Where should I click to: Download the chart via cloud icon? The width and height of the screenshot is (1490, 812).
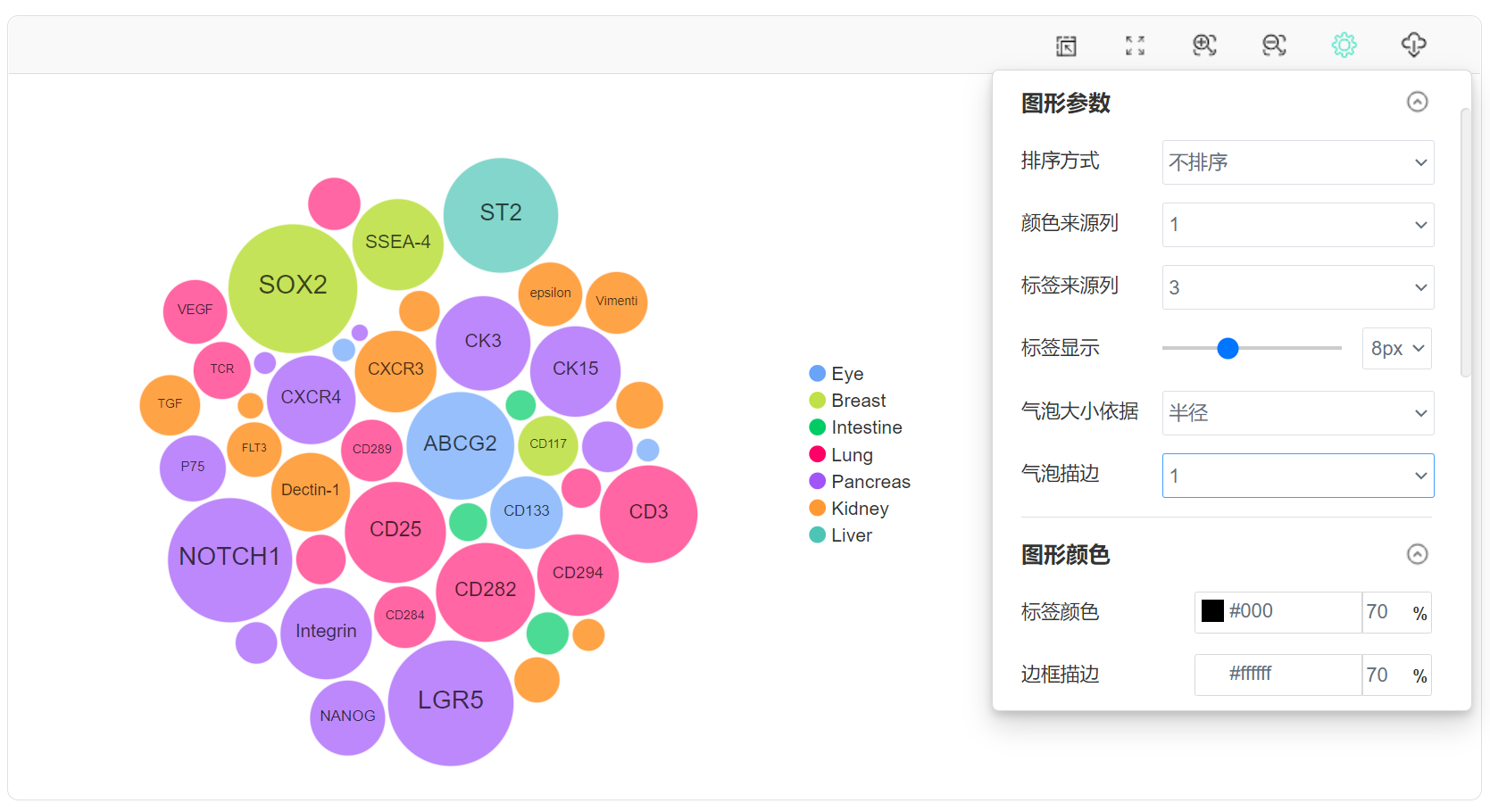point(1413,45)
